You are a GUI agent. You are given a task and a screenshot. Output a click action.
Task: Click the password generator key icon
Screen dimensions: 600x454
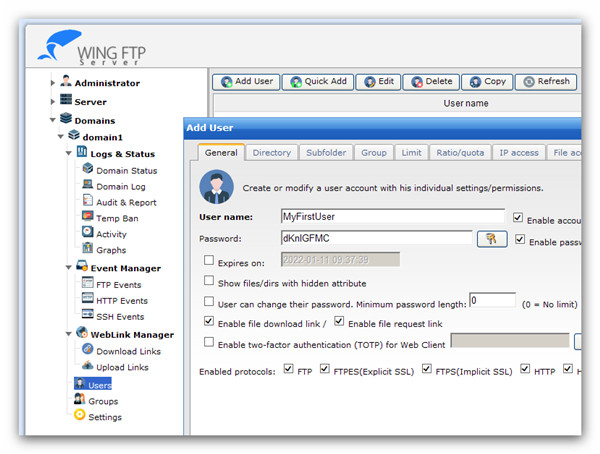point(491,238)
